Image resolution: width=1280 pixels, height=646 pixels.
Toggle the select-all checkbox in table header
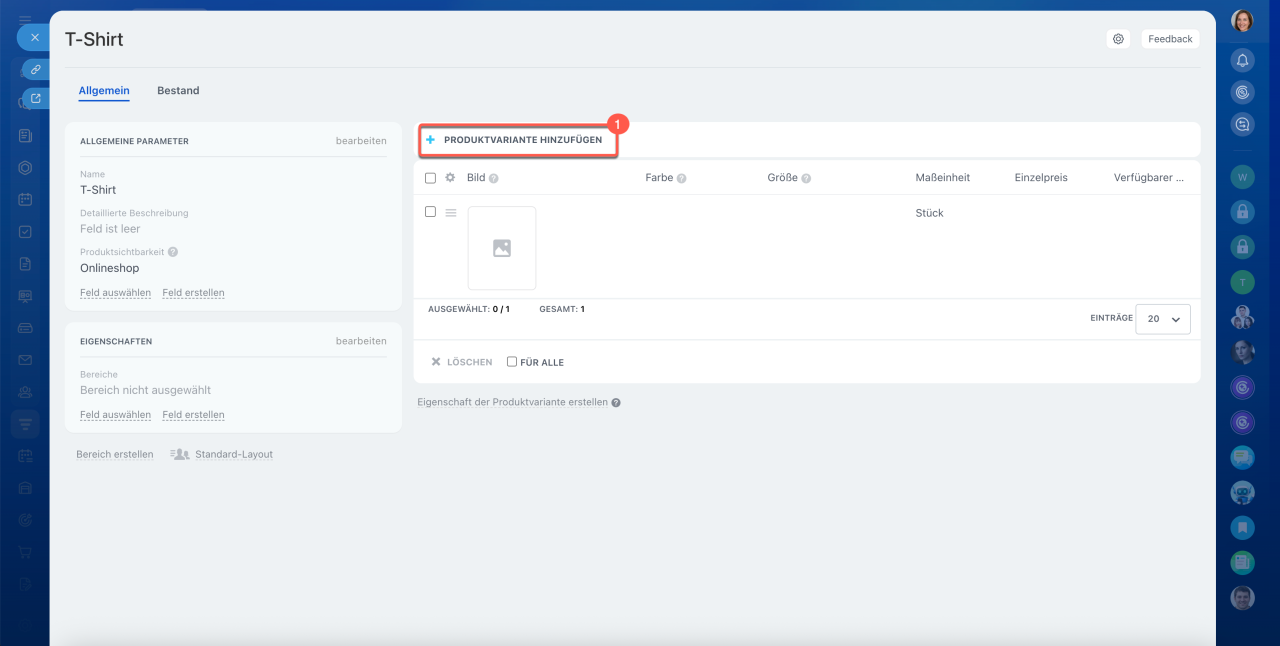430,178
